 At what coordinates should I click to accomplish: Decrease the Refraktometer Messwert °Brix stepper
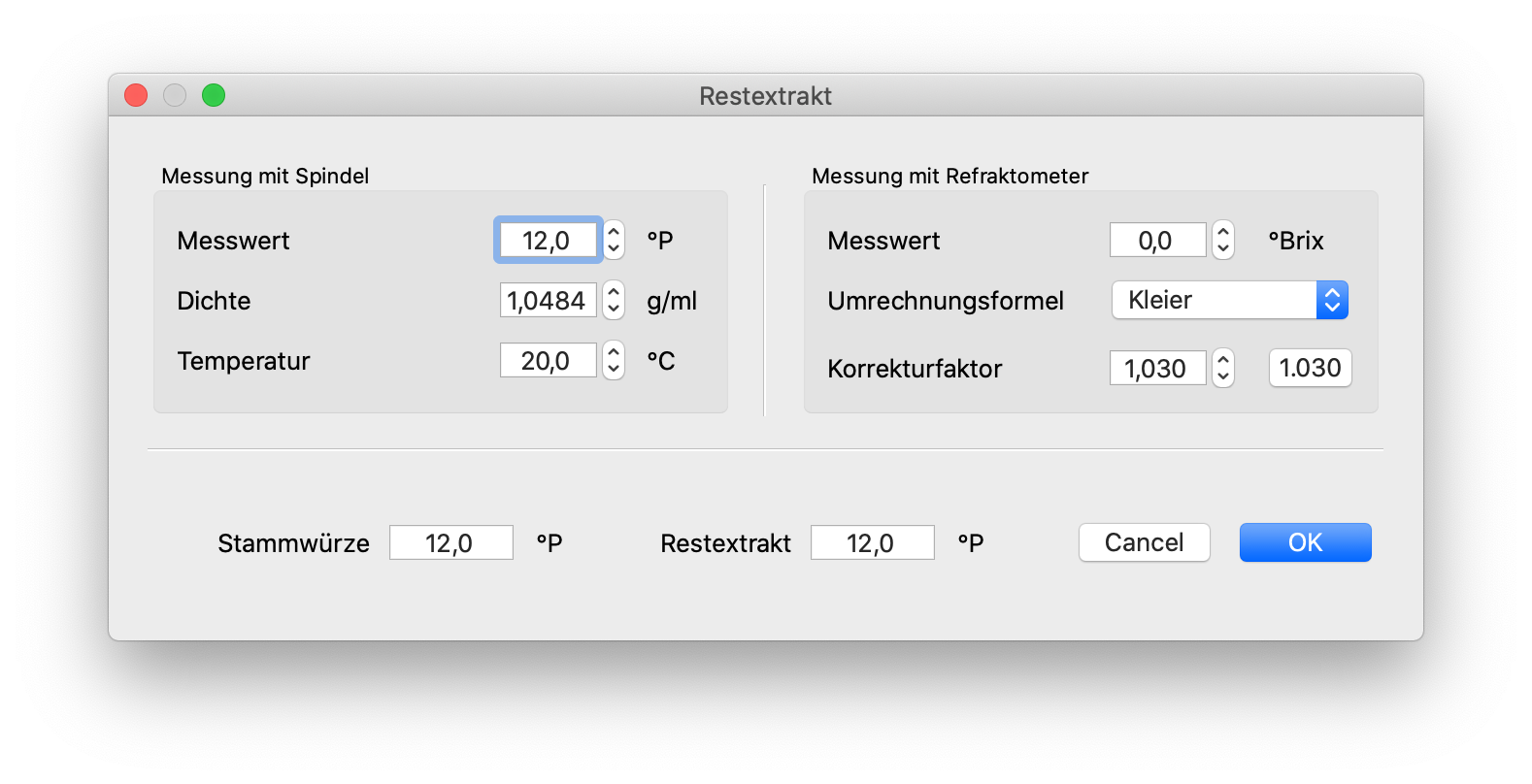[1223, 248]
